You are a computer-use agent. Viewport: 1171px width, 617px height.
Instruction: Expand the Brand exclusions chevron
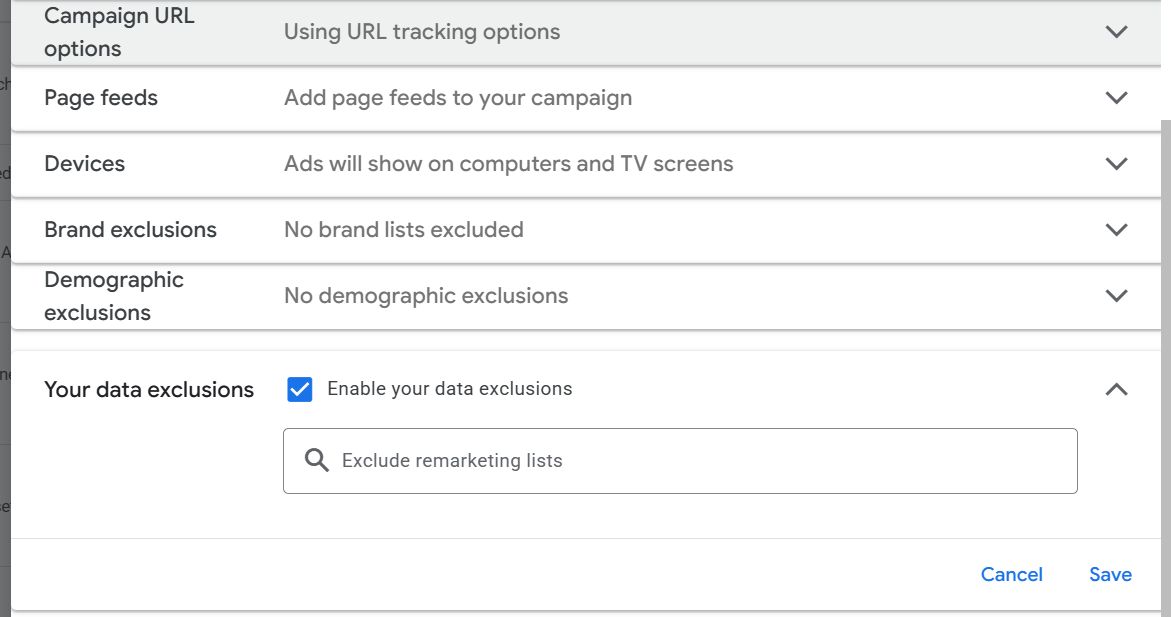pyautogui.click(x=1116, y=229)
